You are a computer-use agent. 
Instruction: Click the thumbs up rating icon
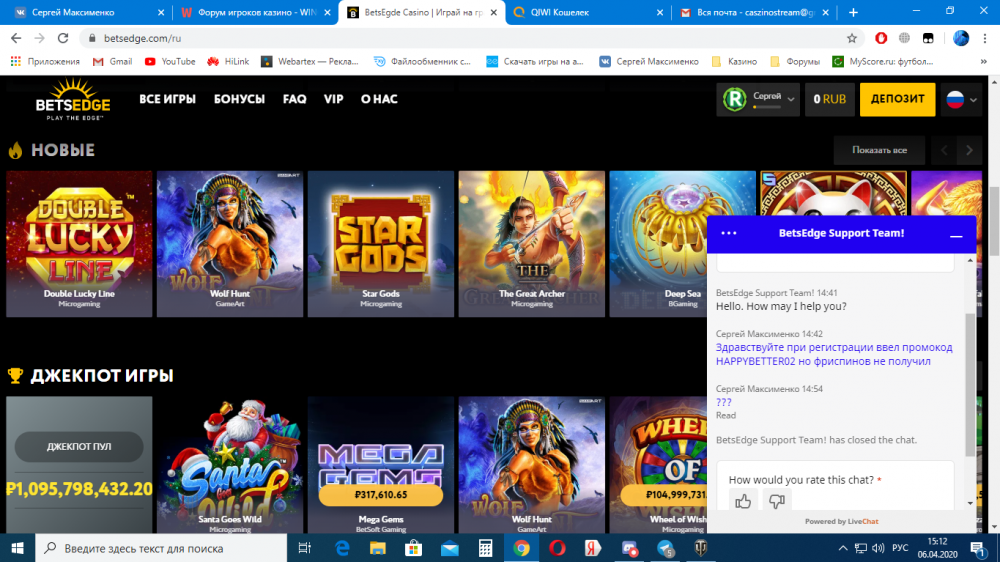point(743,501)
